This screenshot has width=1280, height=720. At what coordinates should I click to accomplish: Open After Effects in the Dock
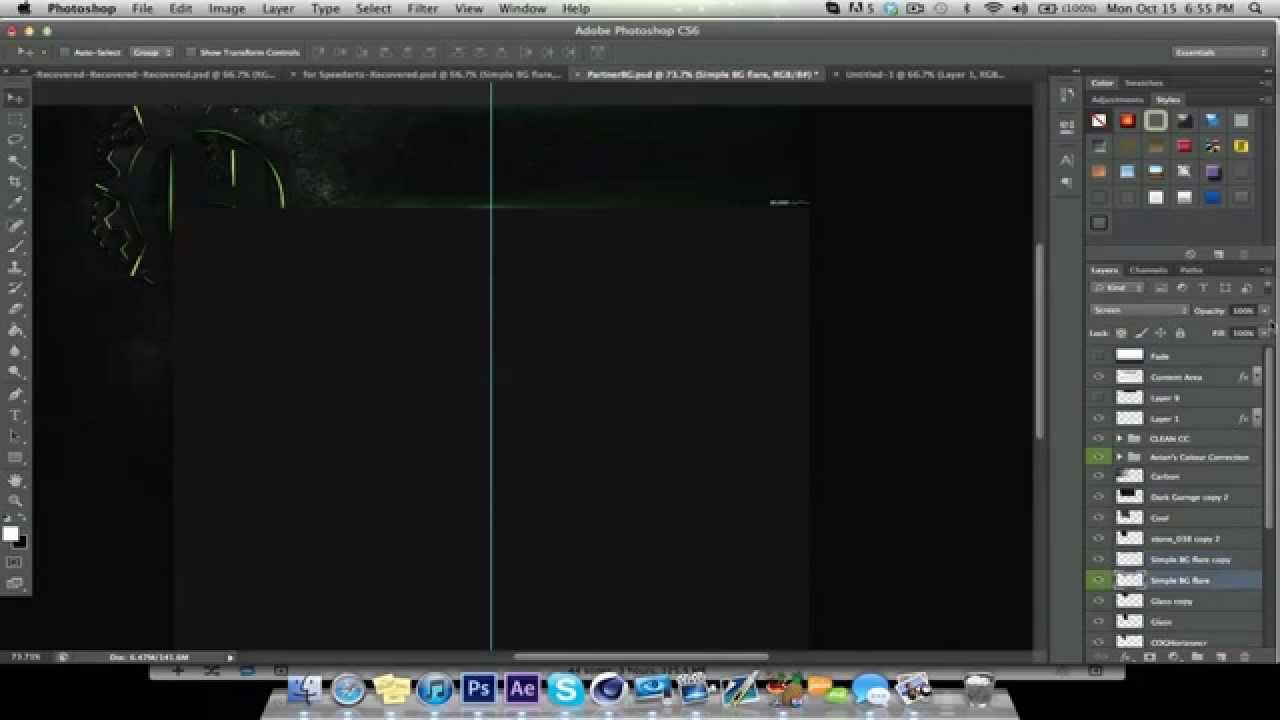(522, 688)
